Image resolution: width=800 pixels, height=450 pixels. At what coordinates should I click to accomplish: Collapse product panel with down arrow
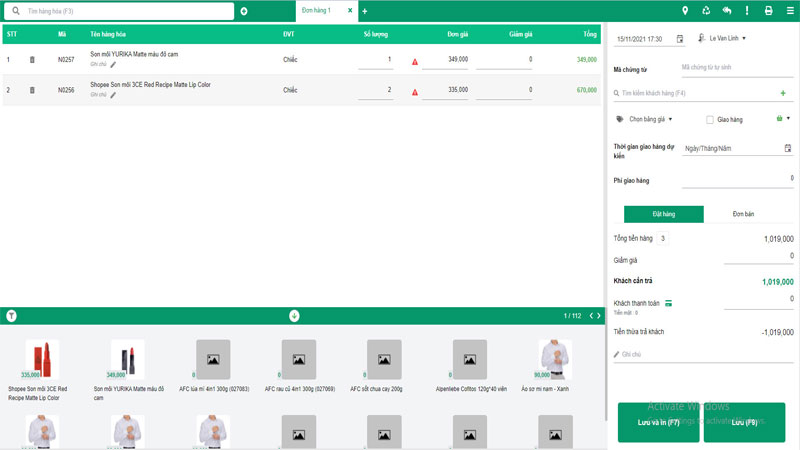tap(294, 316)
